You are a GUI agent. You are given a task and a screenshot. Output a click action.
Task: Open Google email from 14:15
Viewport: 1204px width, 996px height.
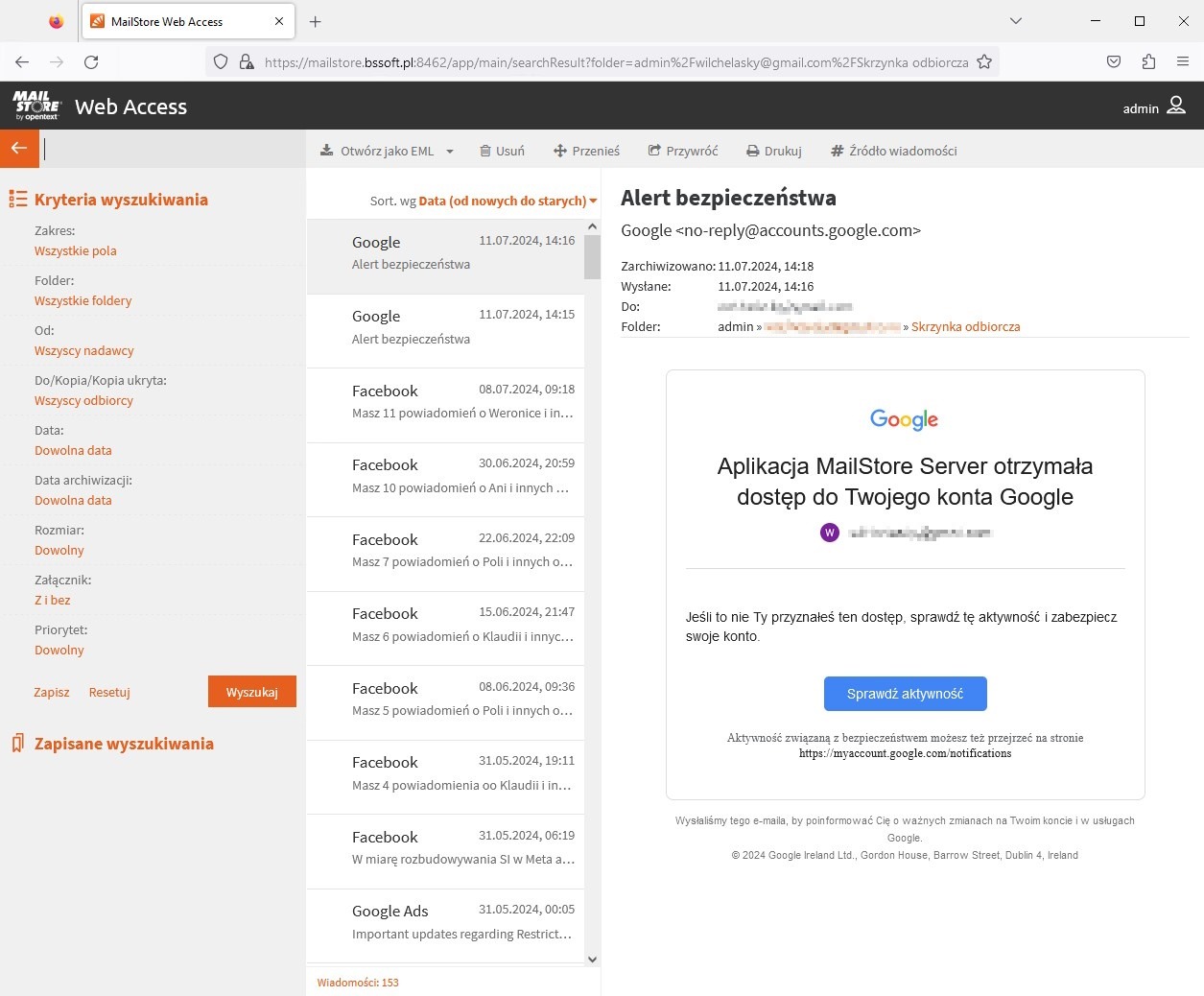[x=445, y=331]
